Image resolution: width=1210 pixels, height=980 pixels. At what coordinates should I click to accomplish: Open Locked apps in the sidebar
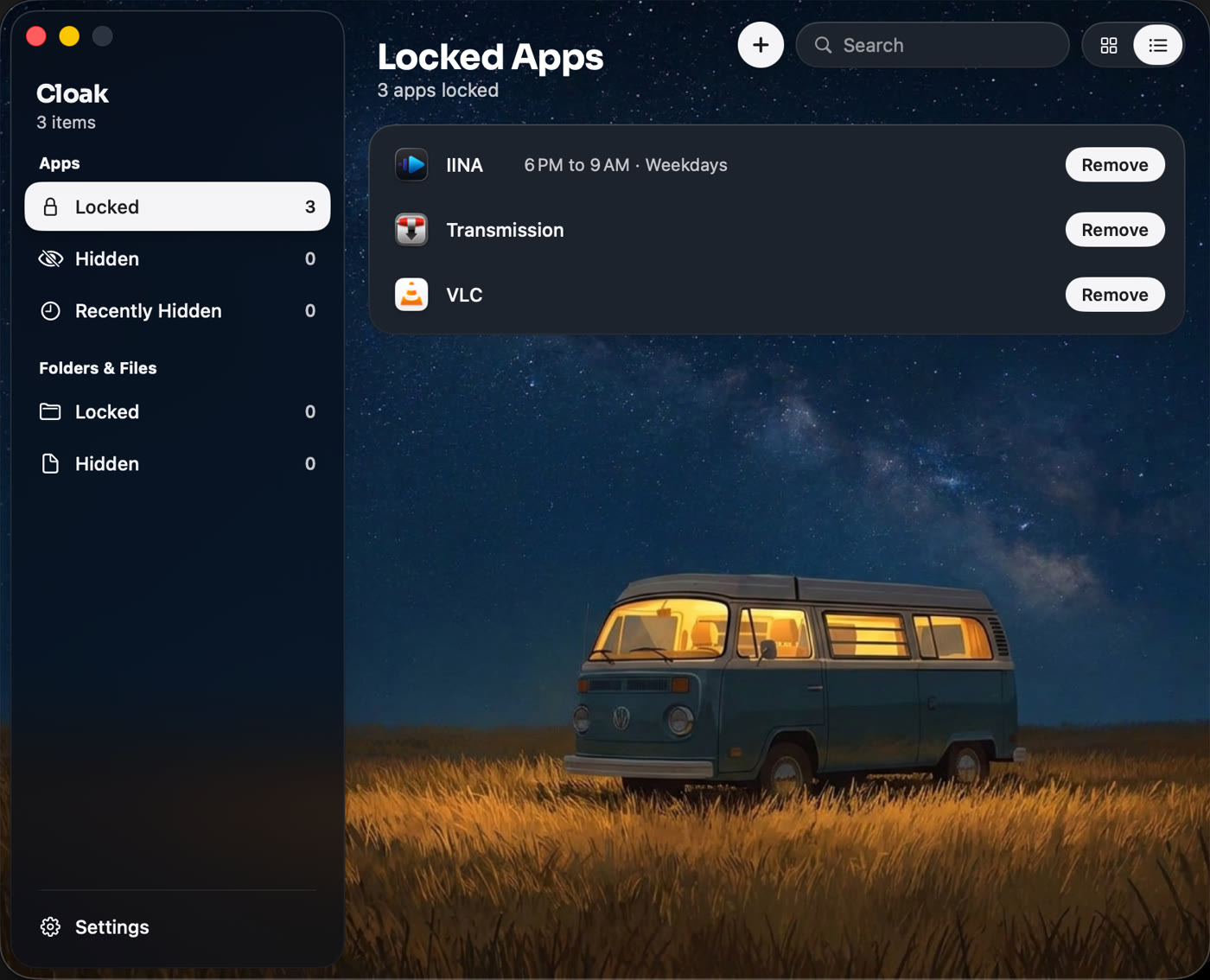coord(177,207)
